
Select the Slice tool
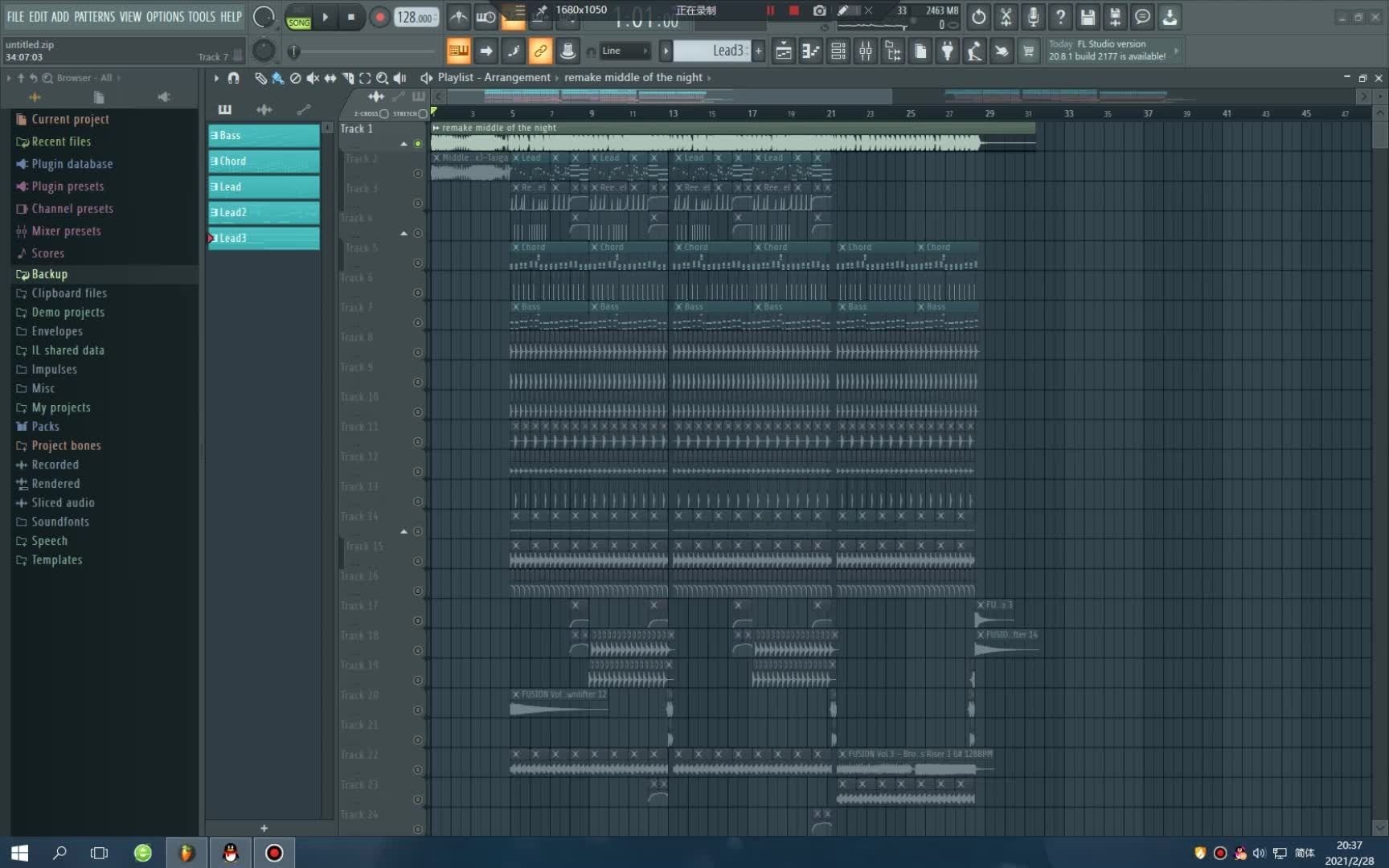tap(348, 78)
